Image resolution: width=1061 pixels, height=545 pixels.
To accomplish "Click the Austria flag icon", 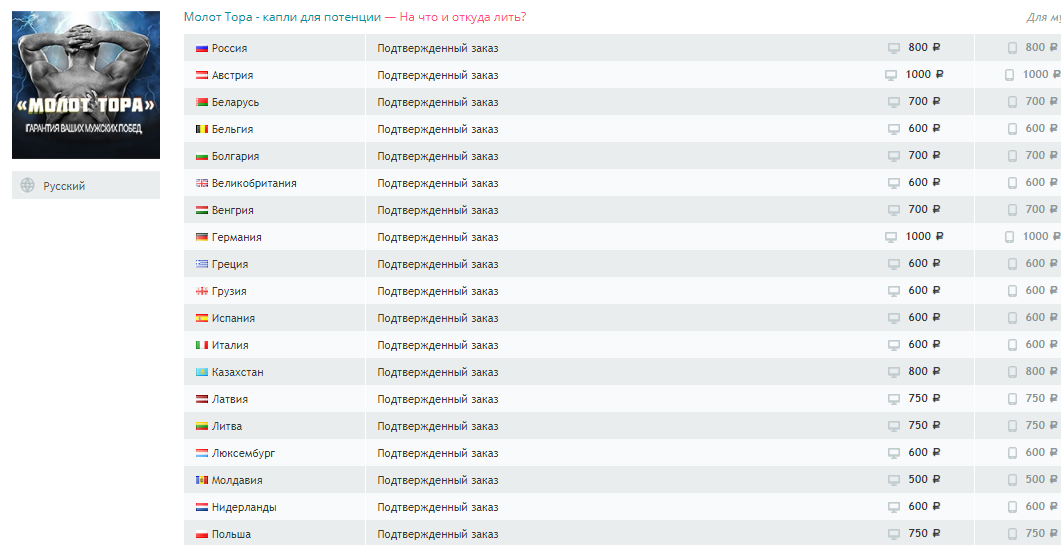I will point(201,75).
